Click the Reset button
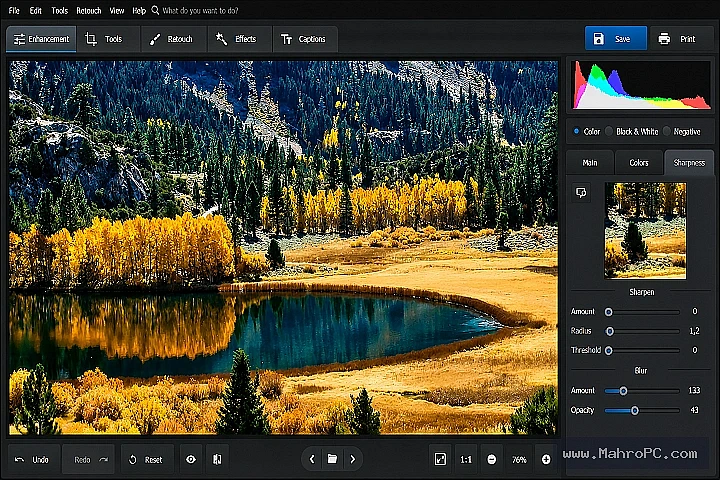Viewport: 720px width, 480px height. pyautogui.click(x=147, y=459)
